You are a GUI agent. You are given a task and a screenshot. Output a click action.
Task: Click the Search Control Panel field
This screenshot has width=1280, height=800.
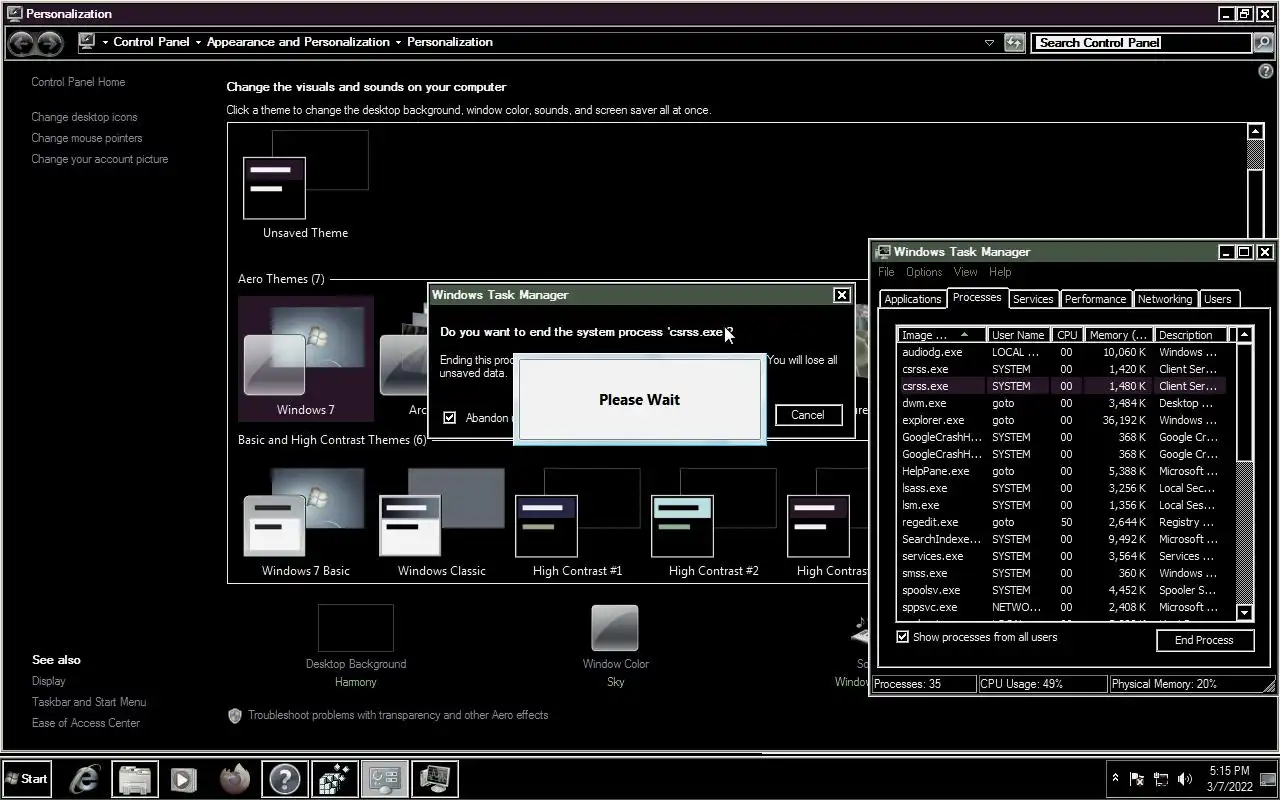(1142, 42)
